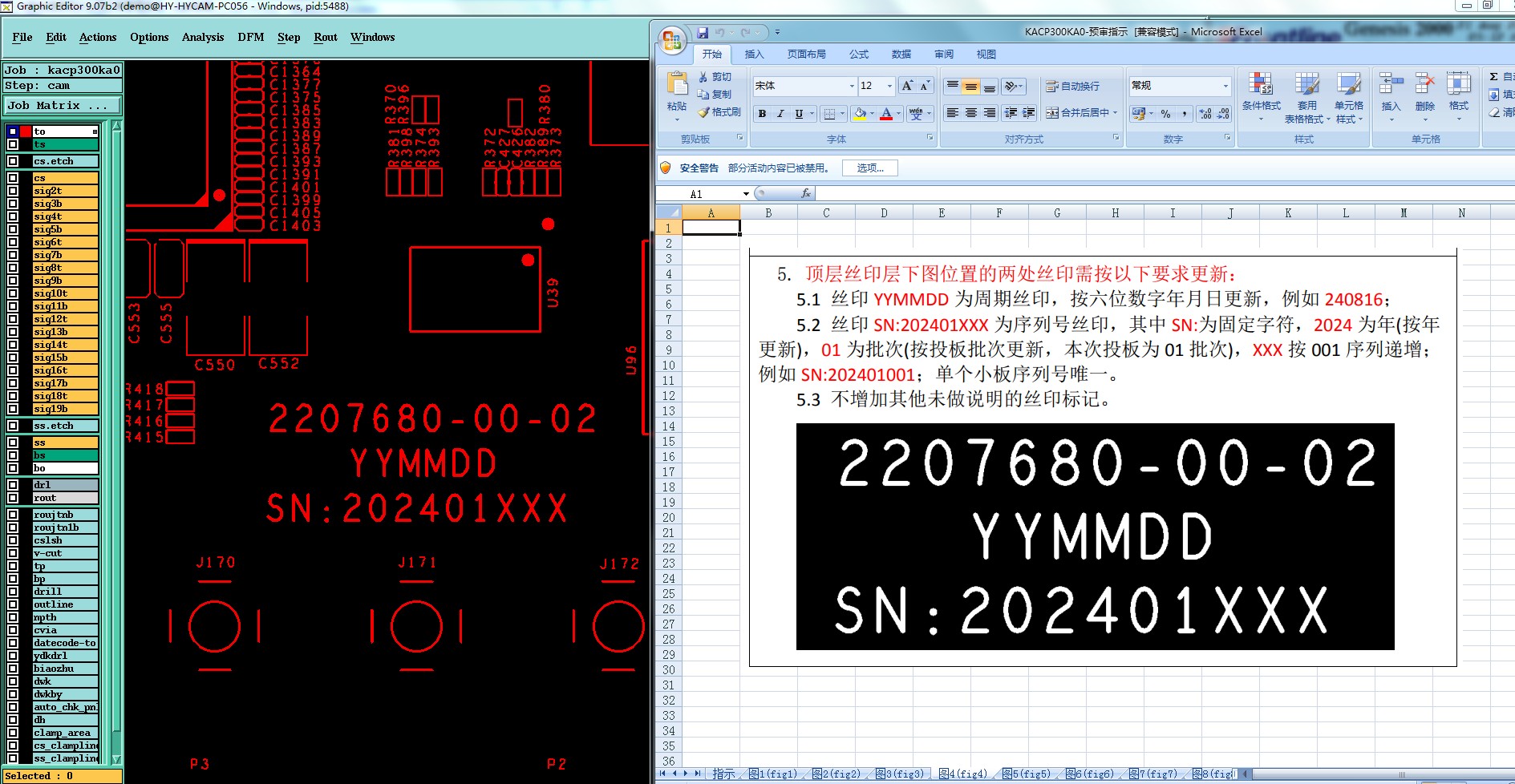Open Merge & Center (合并后居中) dropdown arrow
This screenshot has height=784, width=1515.
pos(1115,113)
